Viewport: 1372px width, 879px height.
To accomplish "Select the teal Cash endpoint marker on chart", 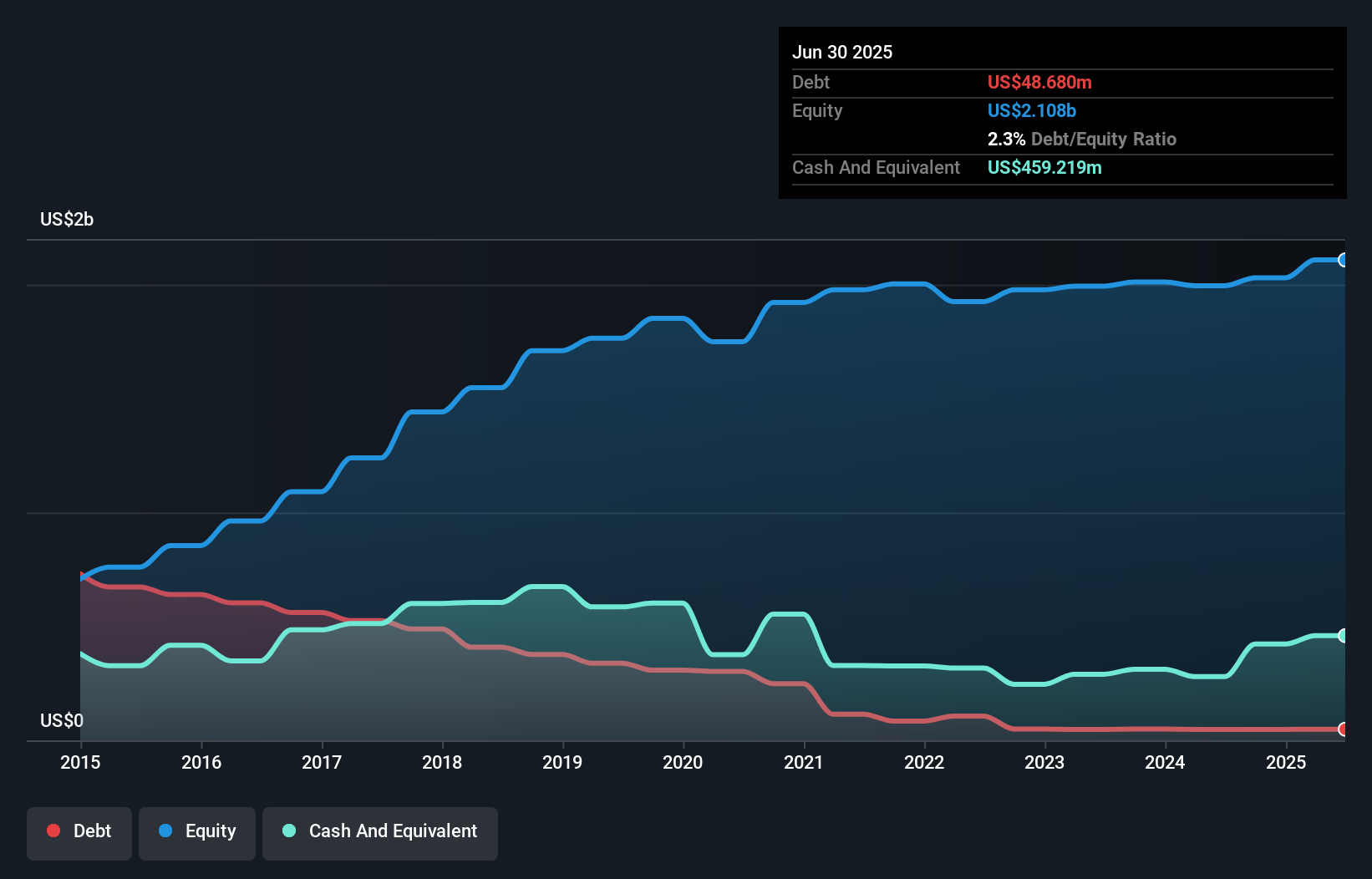I will (x=1344, y=635).
